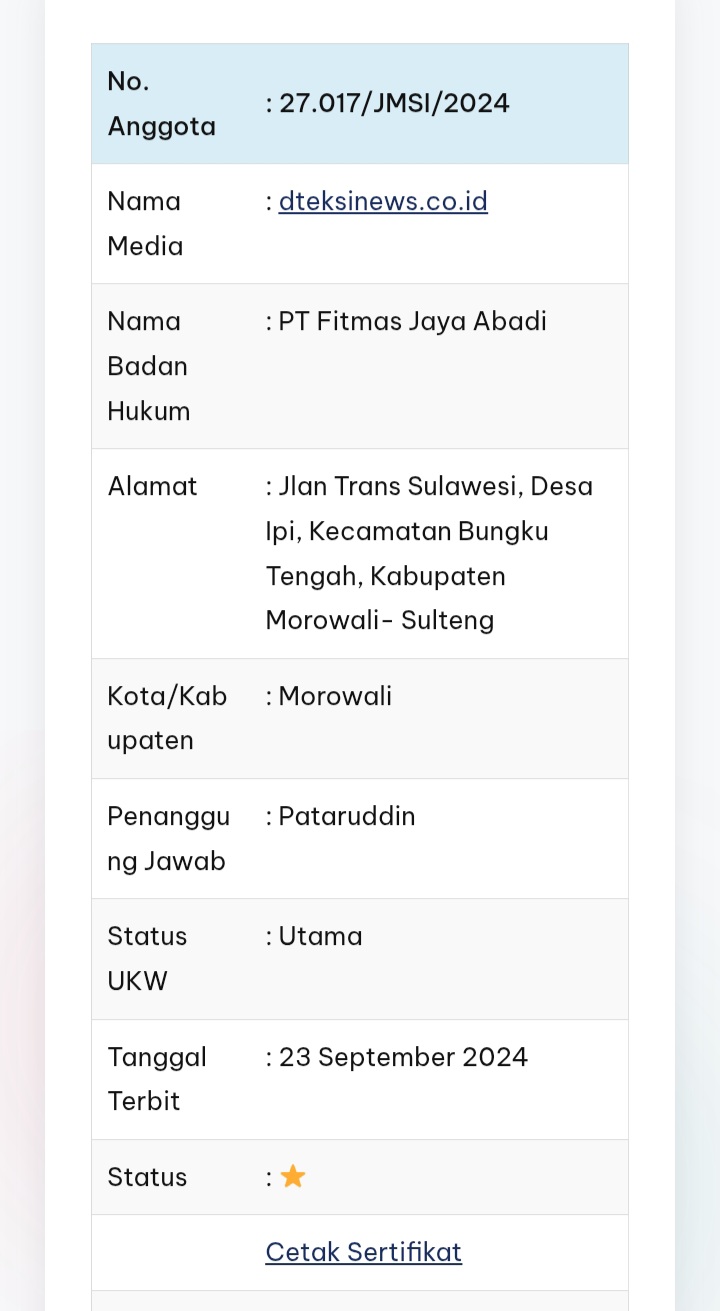The image size is (720, 1311).
Task: Click the Nama Media label
Action: (145, 224)
